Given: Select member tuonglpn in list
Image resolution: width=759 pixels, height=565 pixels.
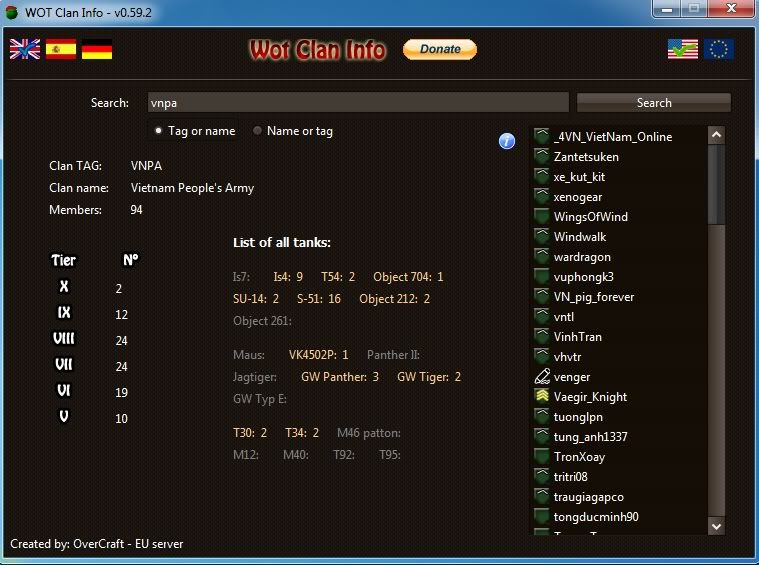Looking at the screenshot, I should pyautogui.click(x=578, y=417).
